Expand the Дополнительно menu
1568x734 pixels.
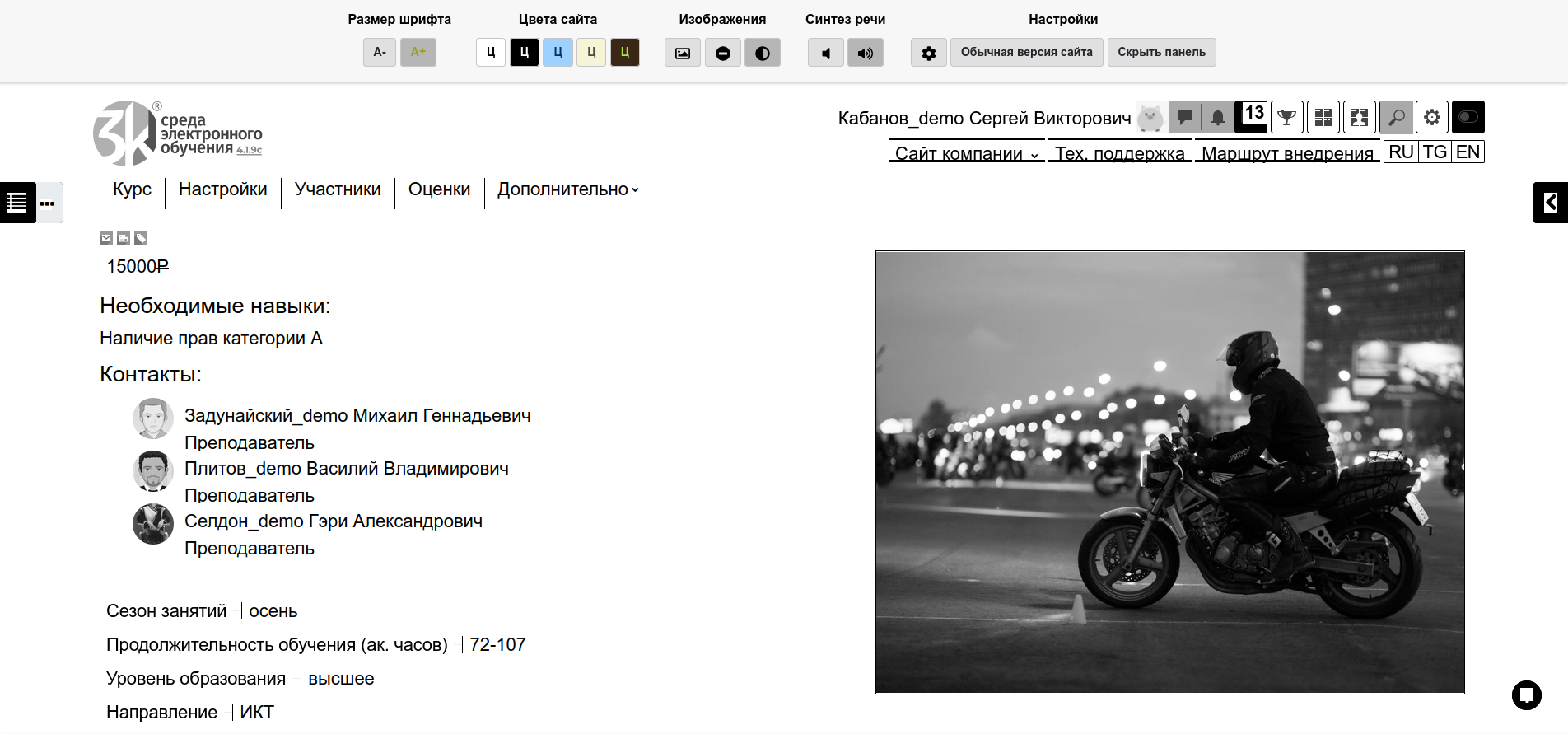(x=568, y=189)
